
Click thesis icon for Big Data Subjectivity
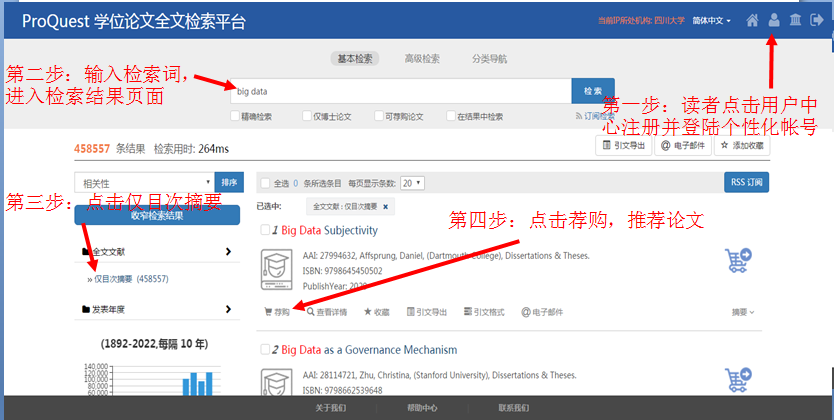point(277,270)
